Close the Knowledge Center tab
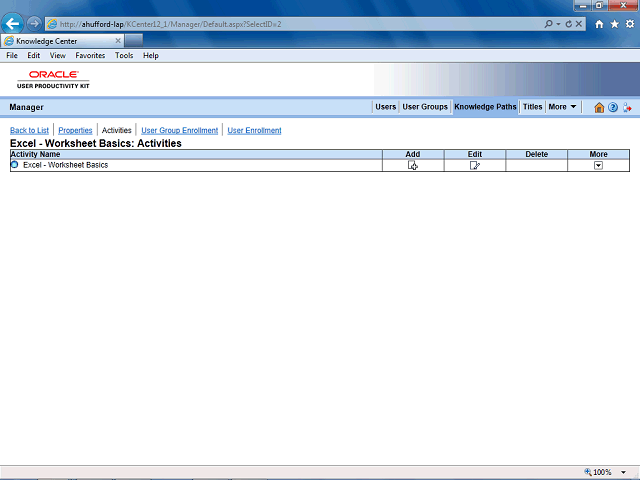 pos(118,41)
